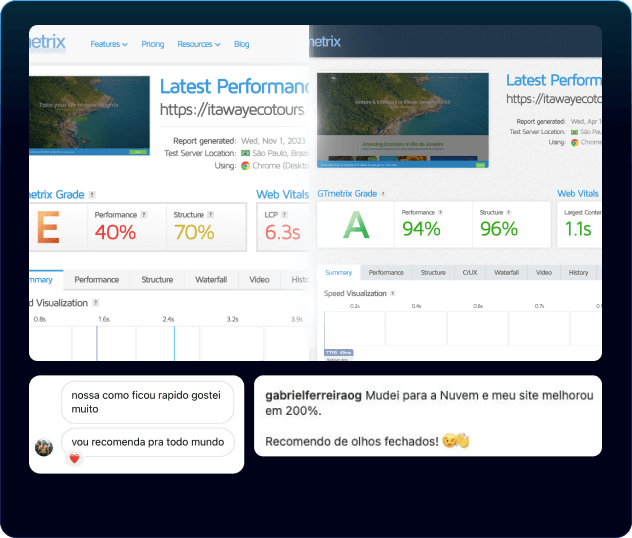This screenshot has width=632, height=538.
Task: Click the left report URL itawayecotours
Action: coord(232,109)
